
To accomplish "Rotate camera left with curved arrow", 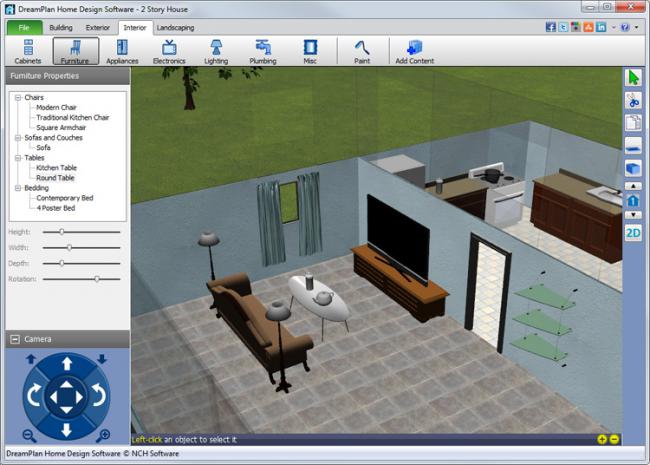I will click(34, 396).
